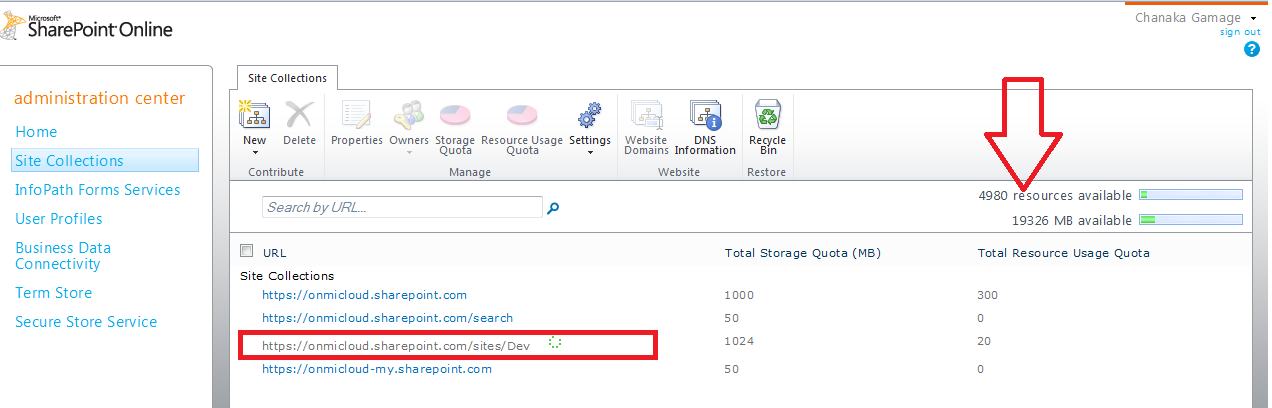Click the Search by URL field
The height and width of the screenshot is (408, 1272).
[402, 207]
